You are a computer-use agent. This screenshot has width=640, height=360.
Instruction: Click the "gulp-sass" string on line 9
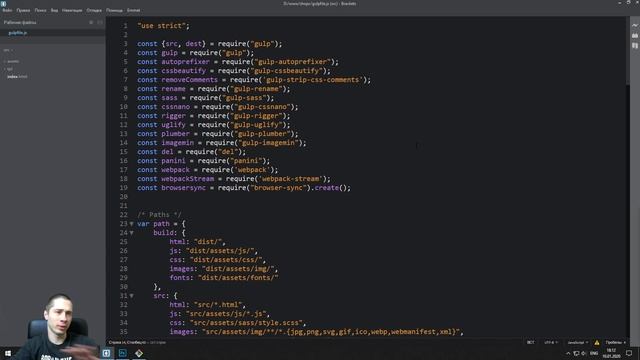(244, 98)
